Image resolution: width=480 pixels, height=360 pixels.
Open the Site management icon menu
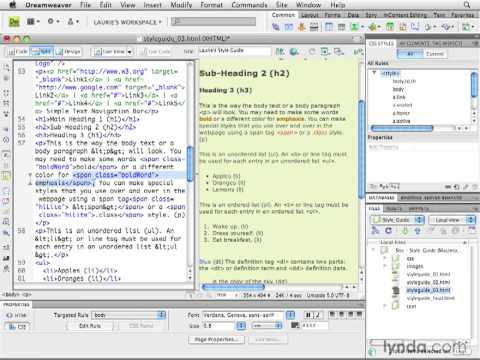tap(73, 22)
